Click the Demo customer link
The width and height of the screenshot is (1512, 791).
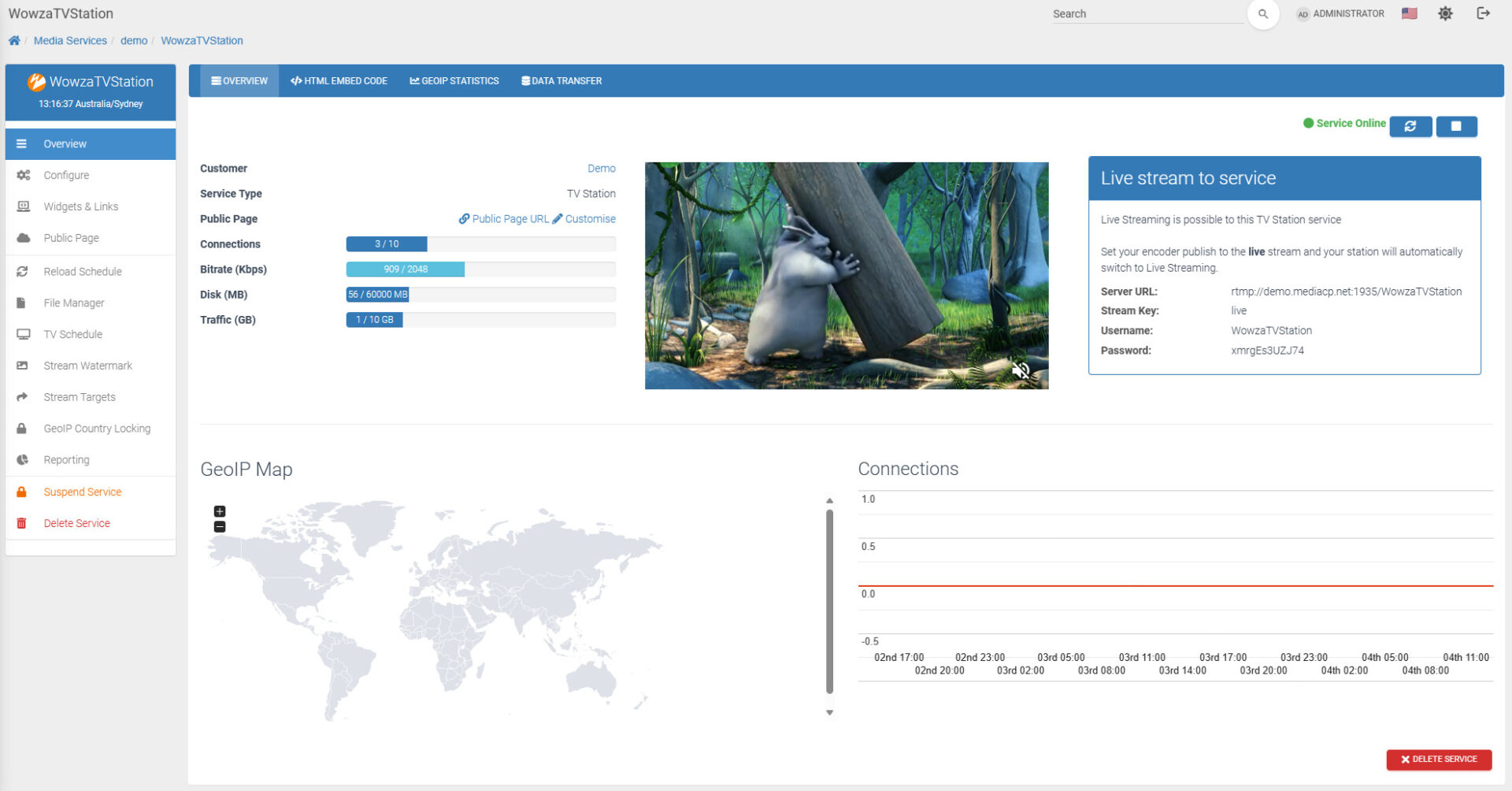pyautogui.click(x=602, y=169)
